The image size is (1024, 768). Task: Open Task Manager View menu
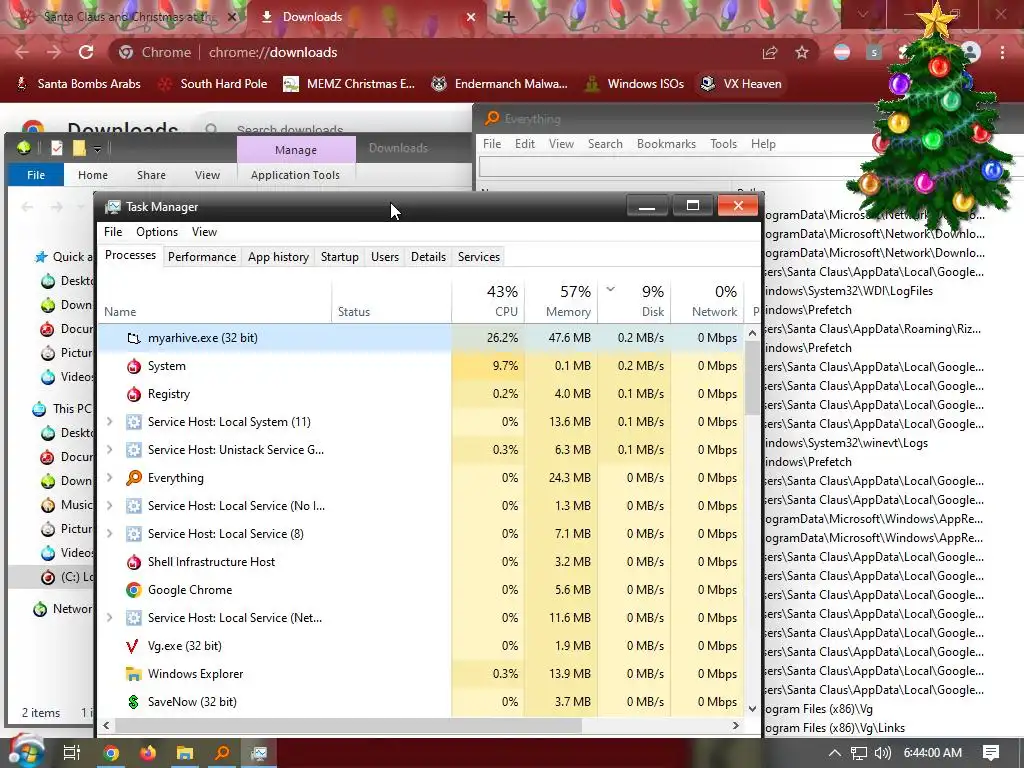204,232
